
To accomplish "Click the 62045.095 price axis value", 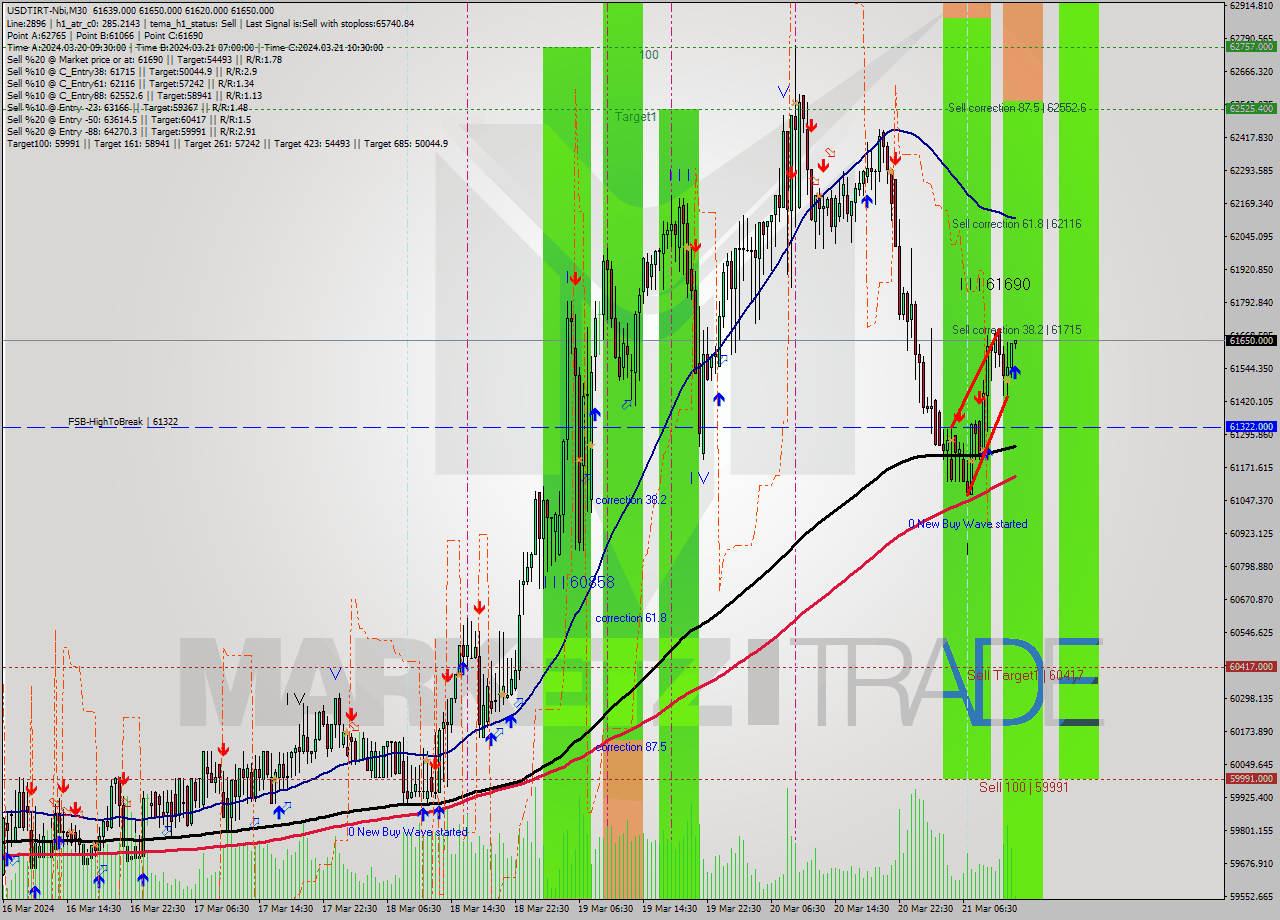I will click(x=1251, y=237).
